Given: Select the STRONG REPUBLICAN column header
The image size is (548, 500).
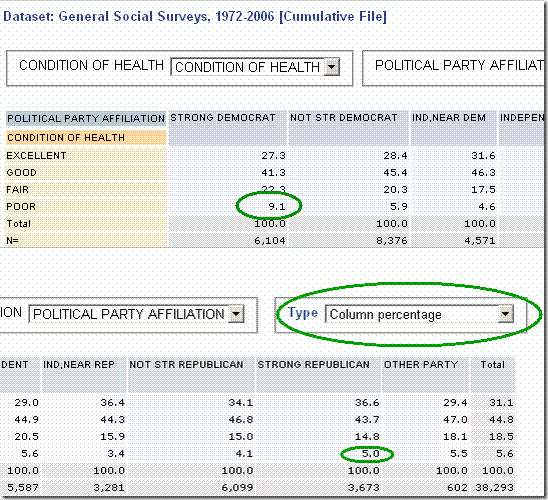Looking at the screenshot, I should [313, 364].
